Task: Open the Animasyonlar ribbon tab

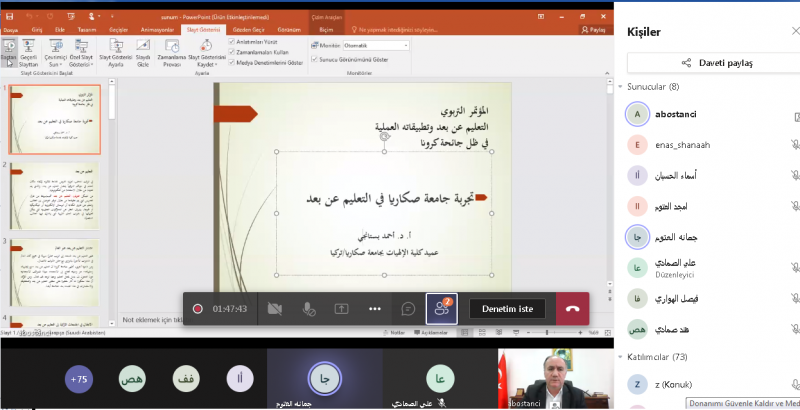Action: pos(158,30)
